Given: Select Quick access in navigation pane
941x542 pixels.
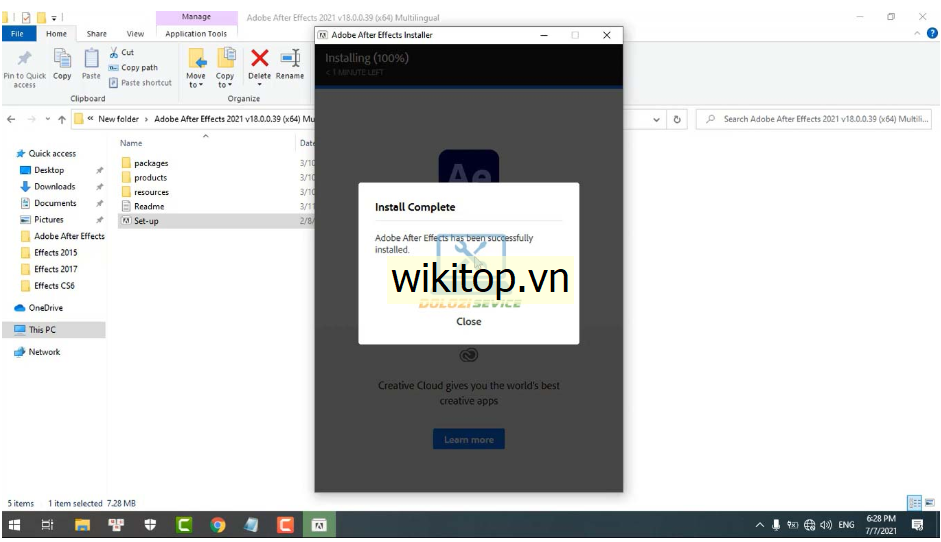Looking at the screenshot, I should tap(52, 153).
